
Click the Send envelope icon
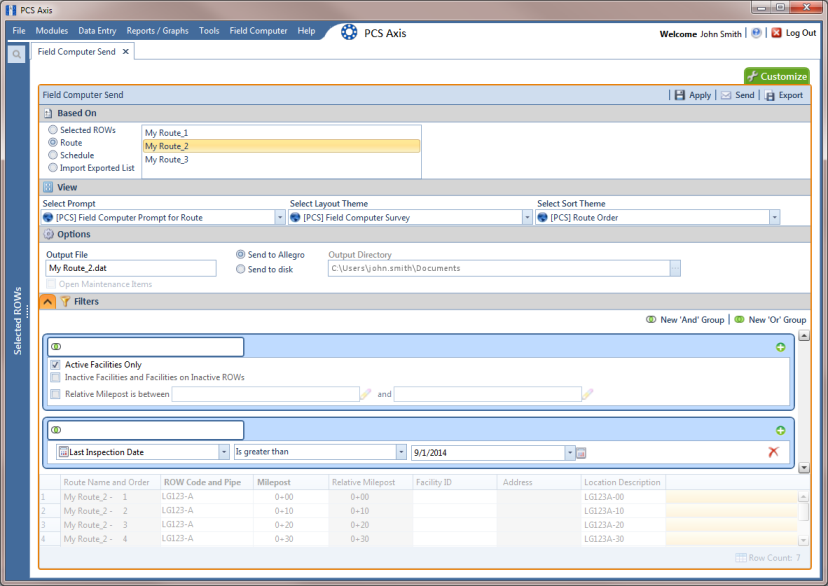point(726,95)
